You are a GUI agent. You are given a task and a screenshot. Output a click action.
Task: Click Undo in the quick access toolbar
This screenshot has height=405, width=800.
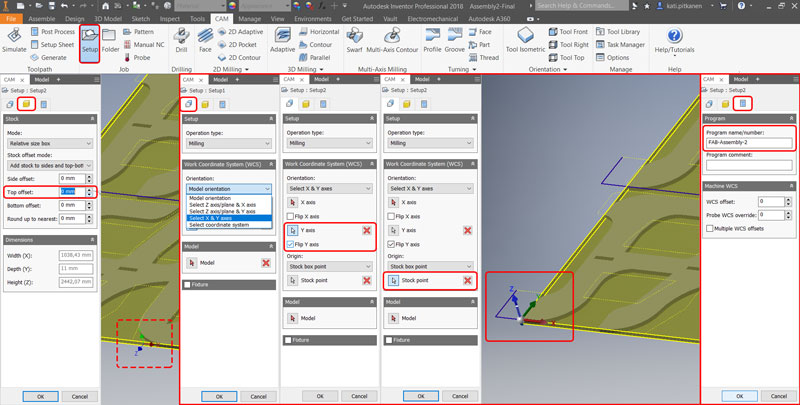point(64,6)
